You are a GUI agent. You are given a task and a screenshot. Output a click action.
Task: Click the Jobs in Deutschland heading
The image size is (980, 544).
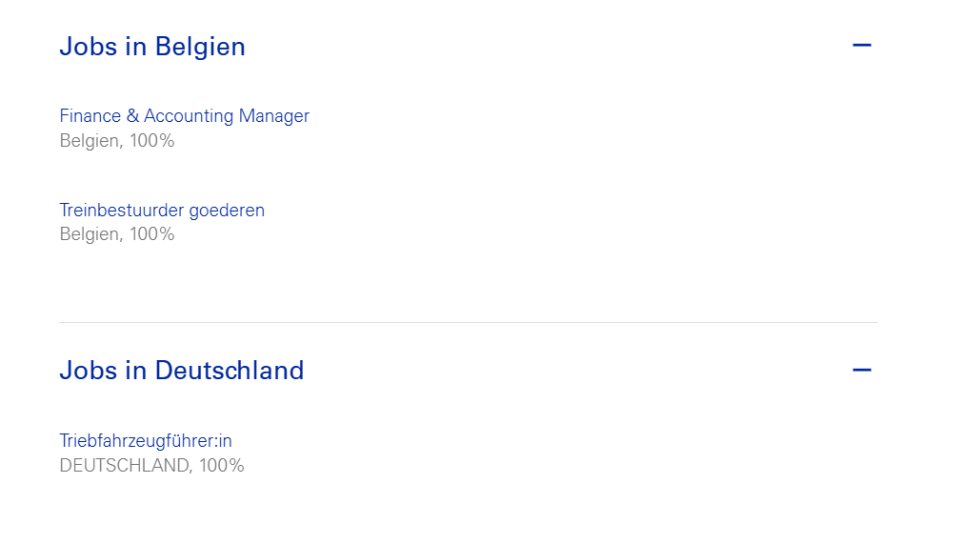pos(181,370)
